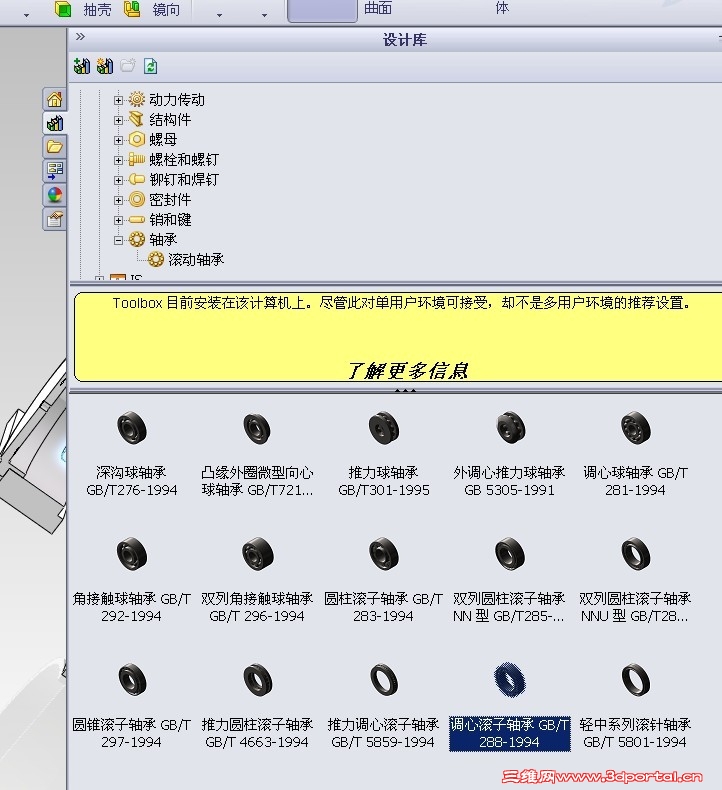Open the 曲面 tab
The height and width of the screenshot is (790, 722).
[x=378, y=8]
